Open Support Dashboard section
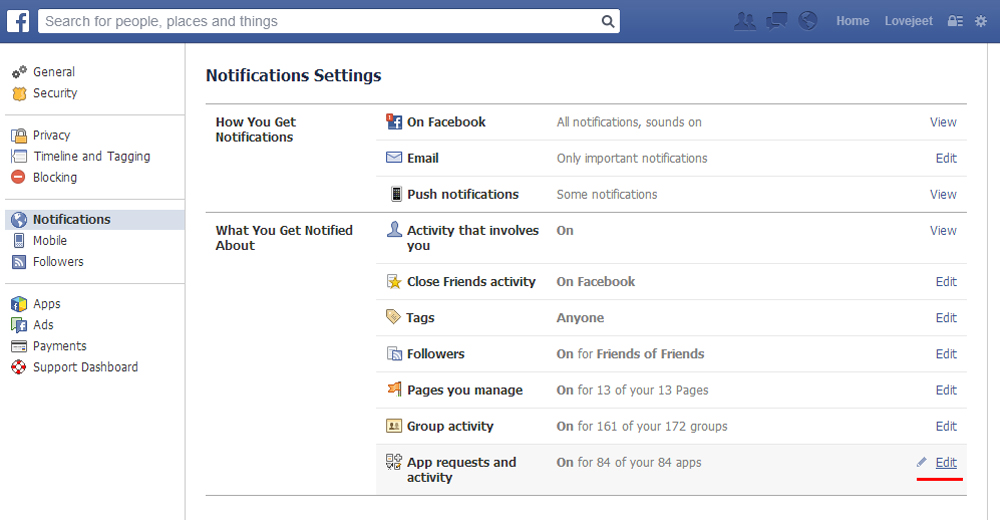Screen dimensions: 1000x520 pos(85,367)
